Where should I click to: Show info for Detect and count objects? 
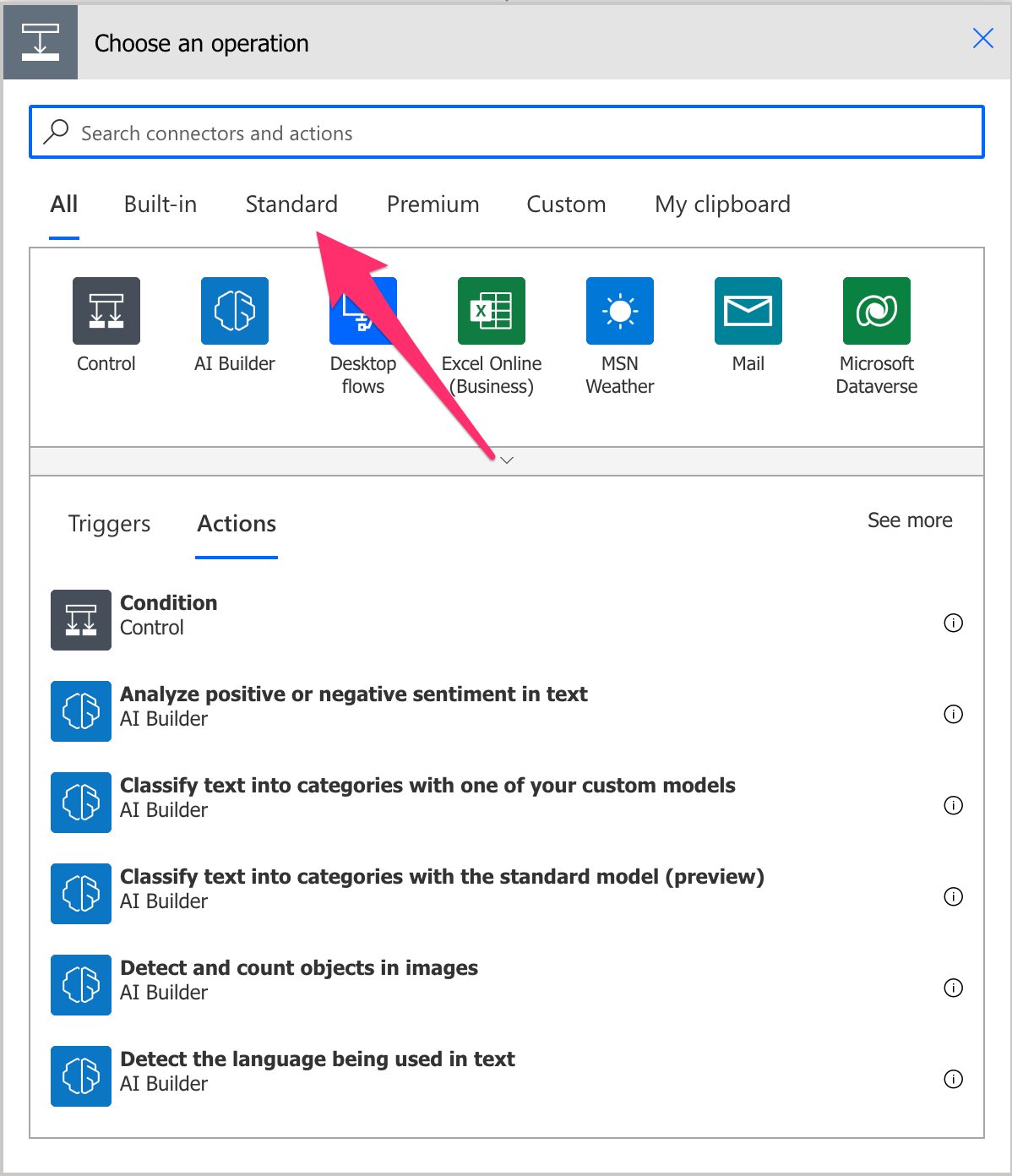(953, 988)
